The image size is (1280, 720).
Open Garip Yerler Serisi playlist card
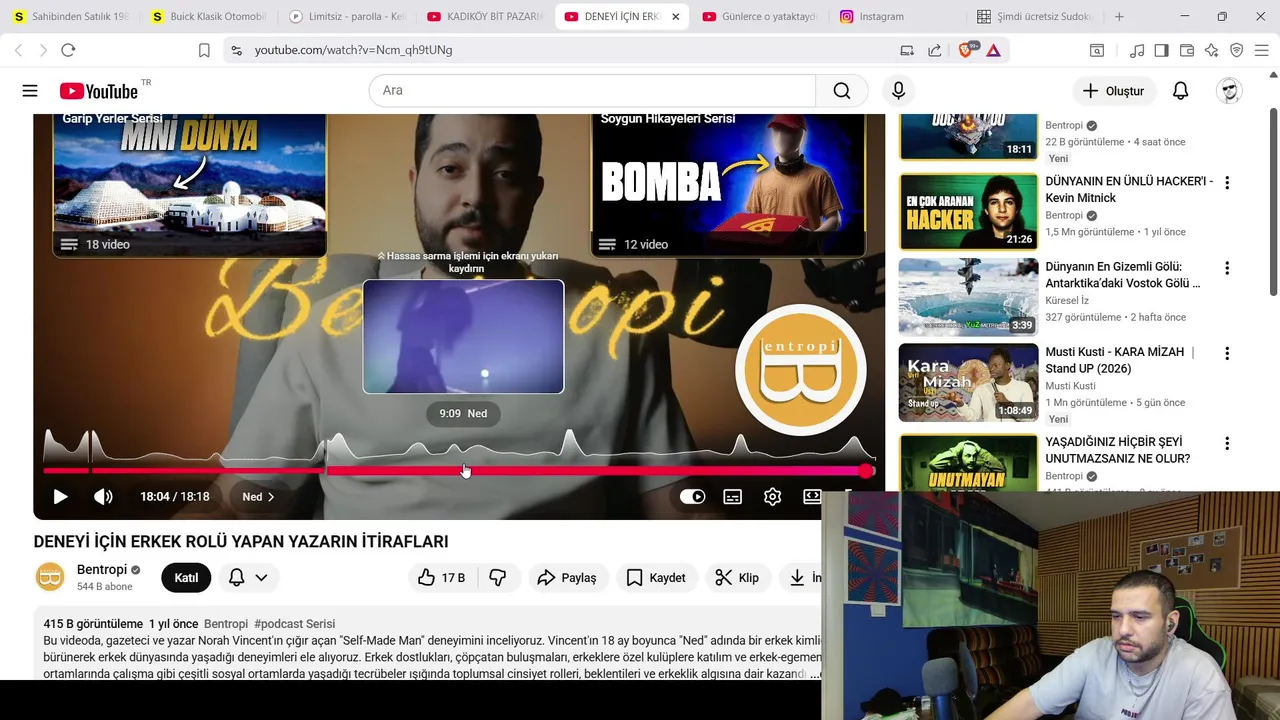[190, 185]
